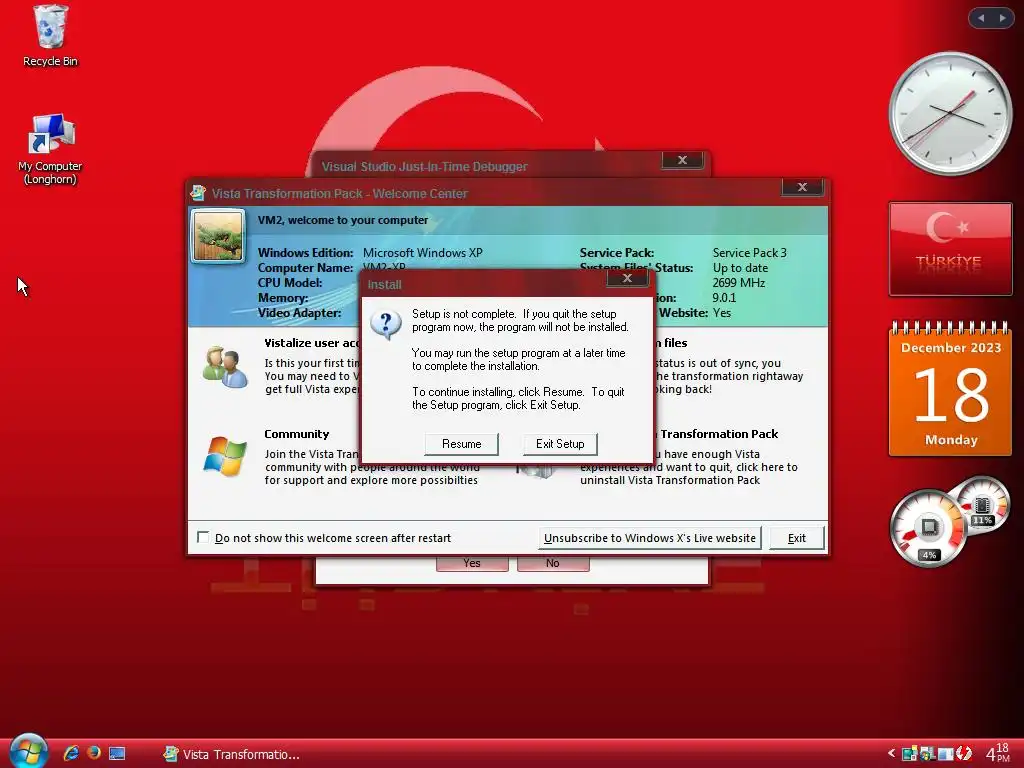The image size is (1024, 768).
Task: Expand hidden tray icons with the chevron
Action: coord(891,753)
